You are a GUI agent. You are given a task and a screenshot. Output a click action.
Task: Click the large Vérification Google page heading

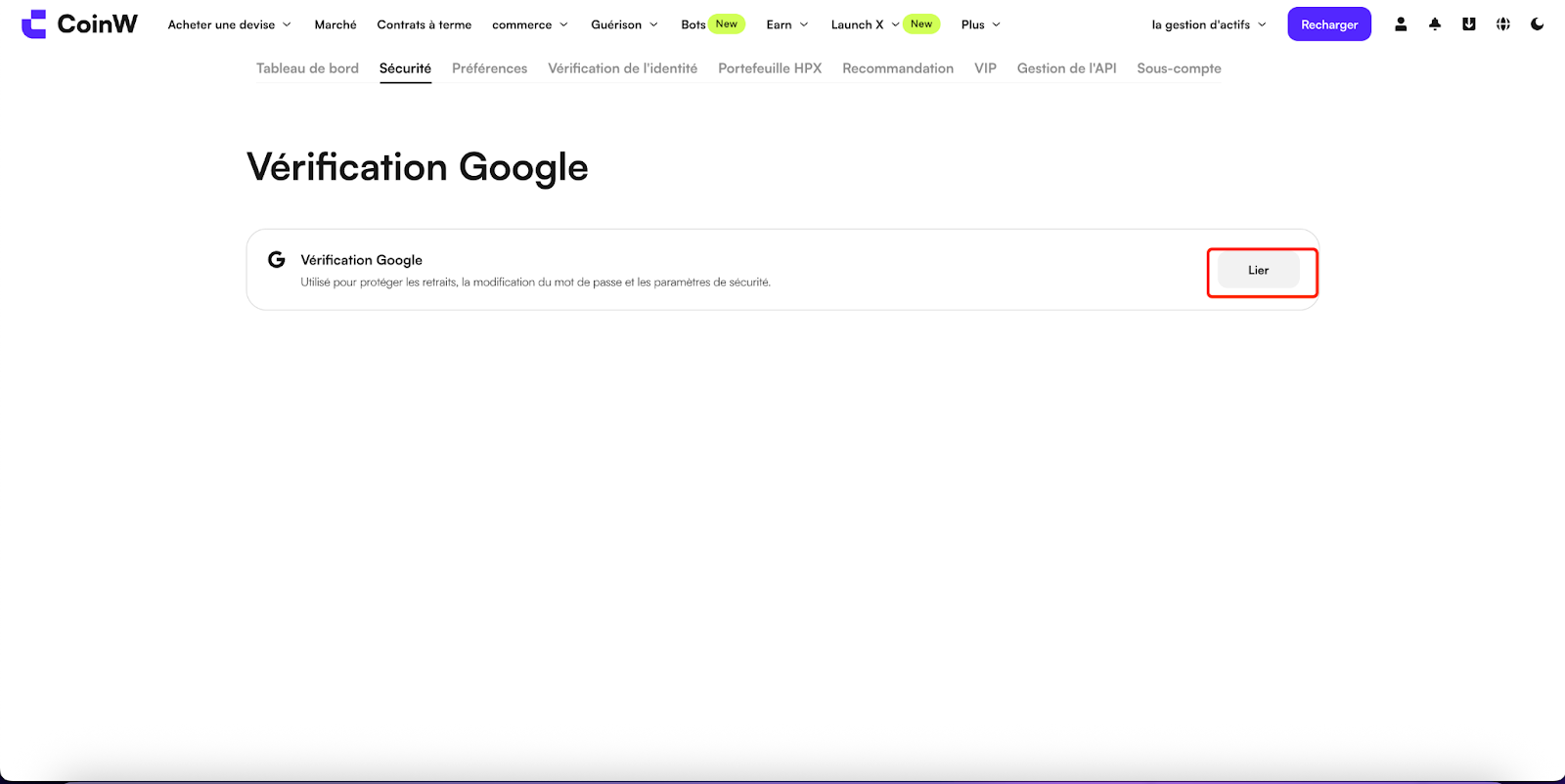click(x=418, y=168)
